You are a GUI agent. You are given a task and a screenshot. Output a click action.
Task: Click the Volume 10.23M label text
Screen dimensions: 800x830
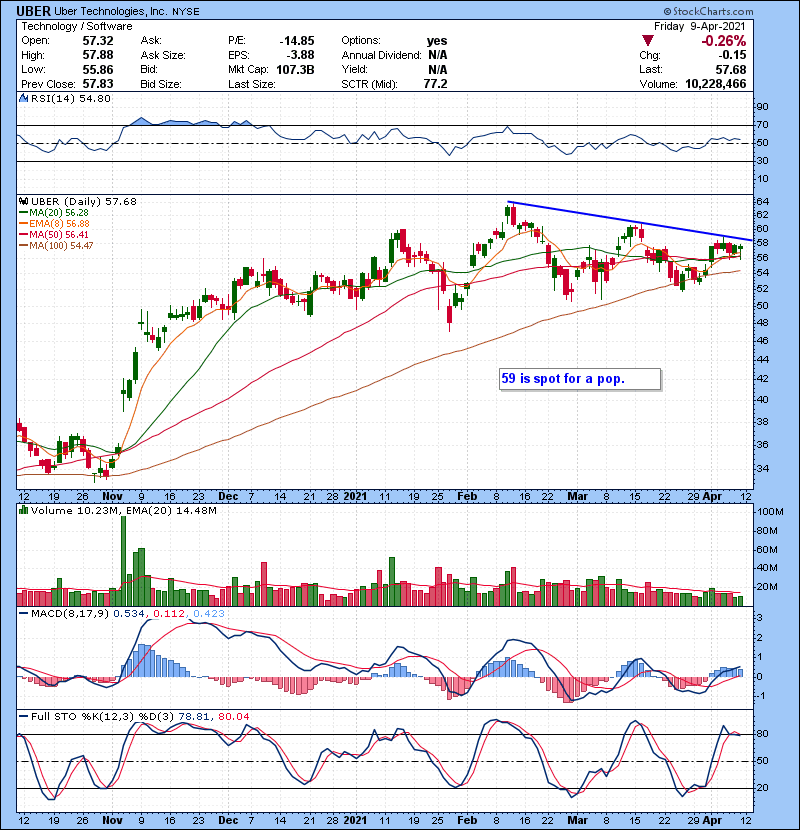click(75, 510)
